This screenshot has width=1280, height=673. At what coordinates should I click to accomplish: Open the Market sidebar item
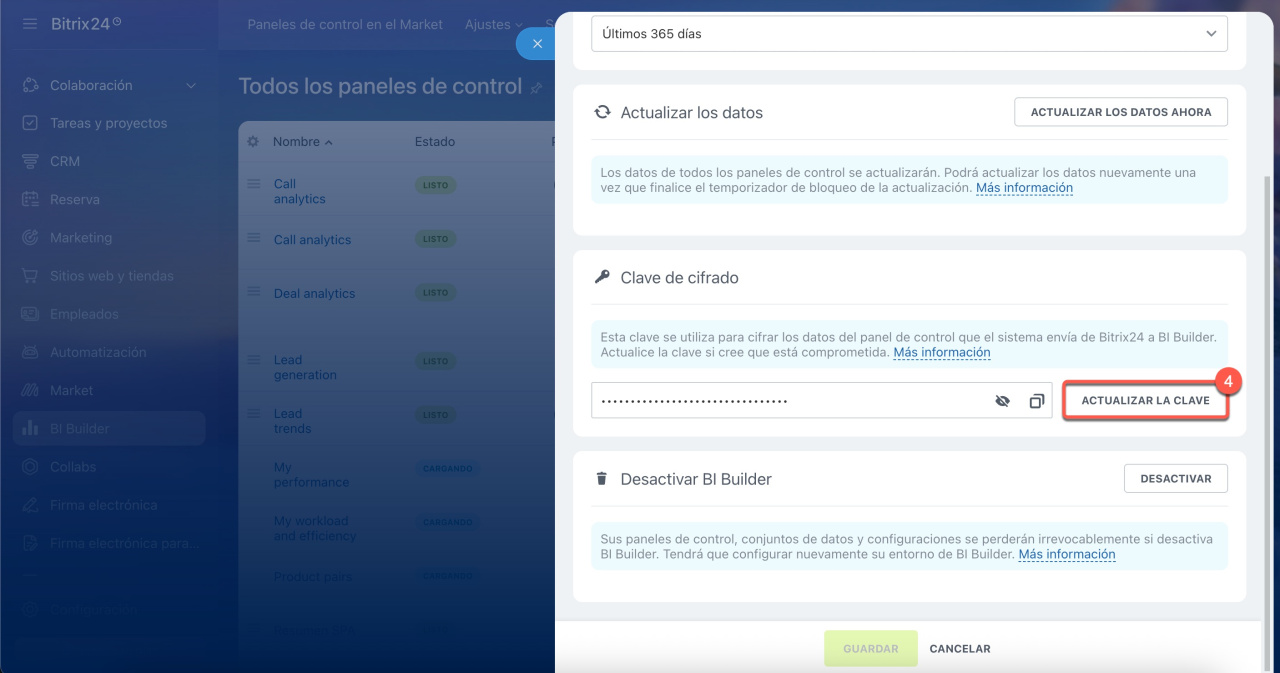[x=71, y=390]
